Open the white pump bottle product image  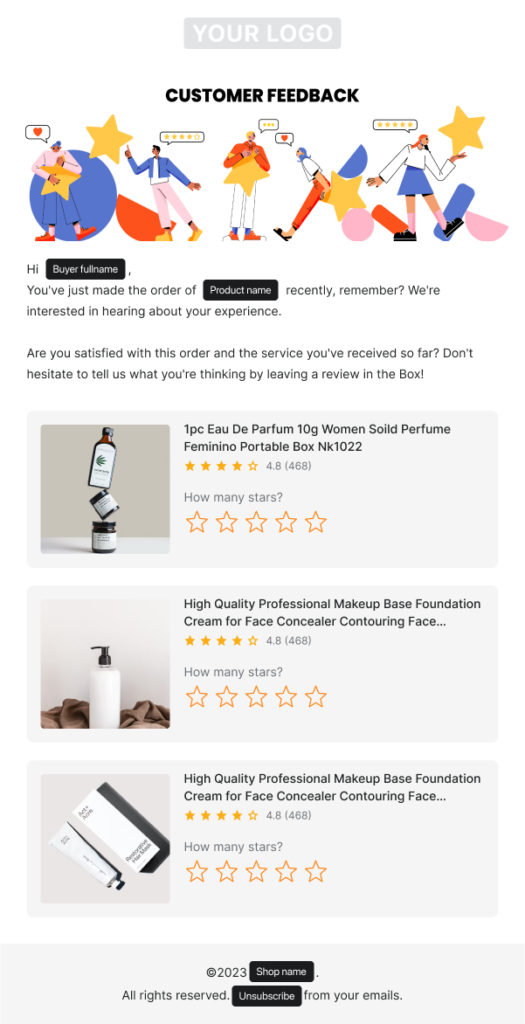pyautogui.click(x=105, y=664)
